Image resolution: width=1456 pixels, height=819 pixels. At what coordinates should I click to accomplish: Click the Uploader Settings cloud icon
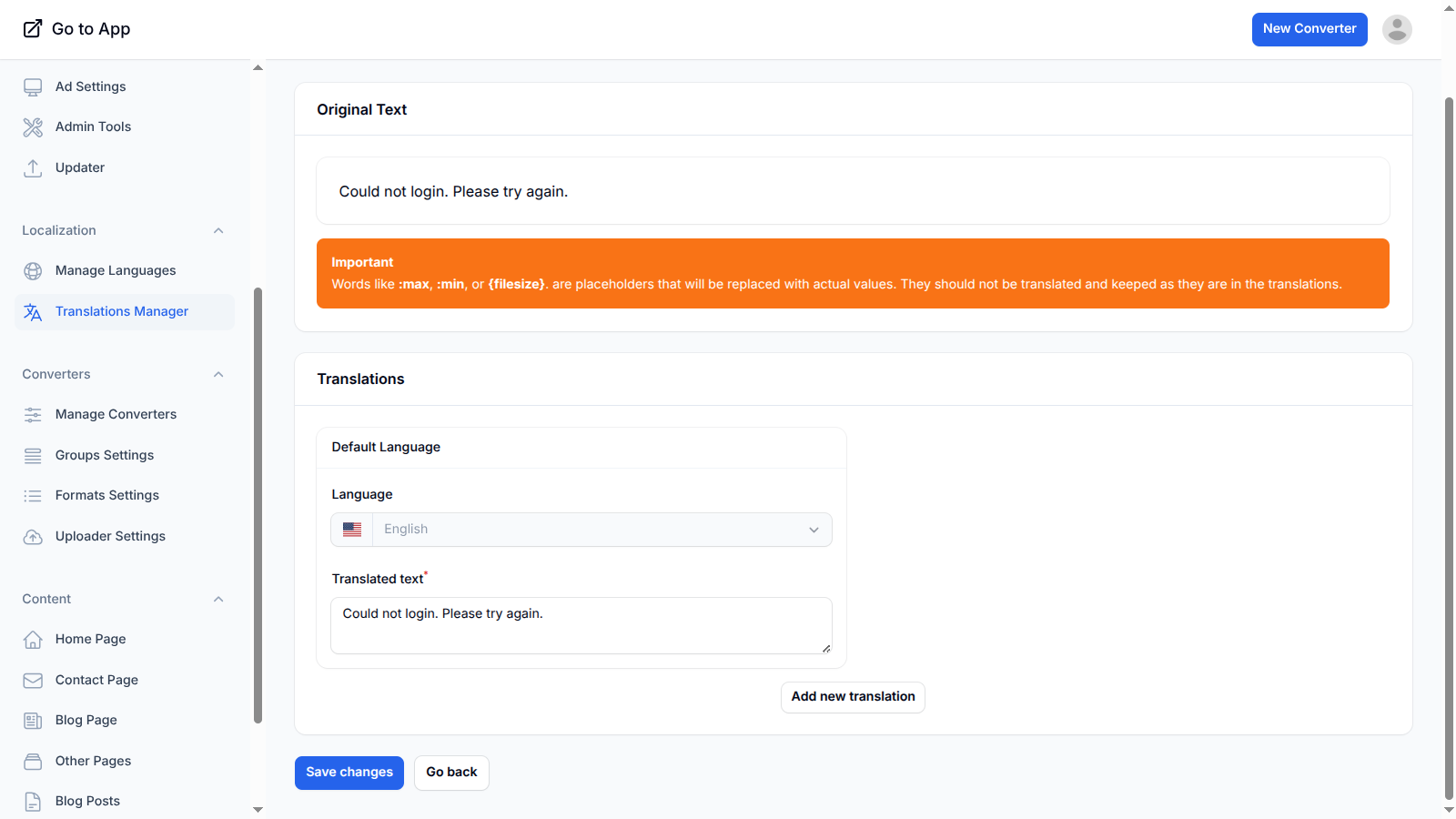pyautogui.click(x=33, y=537)
